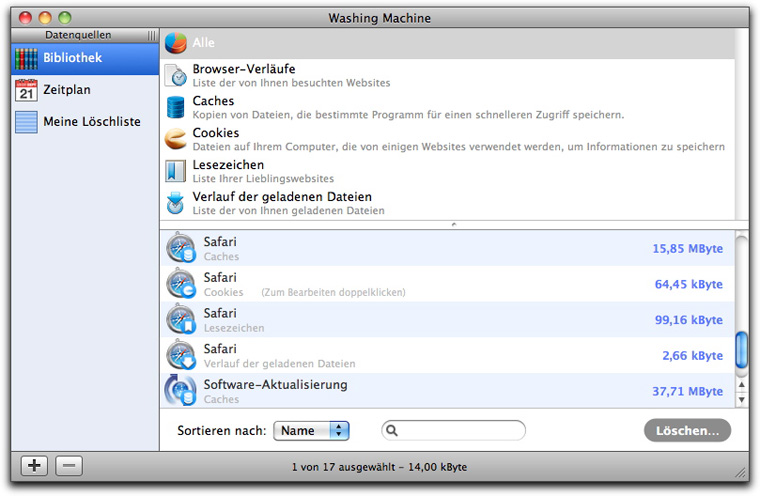760x496 pixels.
Task: Click the Browser-Verläufe clock icon
Action: click(175, 76)
